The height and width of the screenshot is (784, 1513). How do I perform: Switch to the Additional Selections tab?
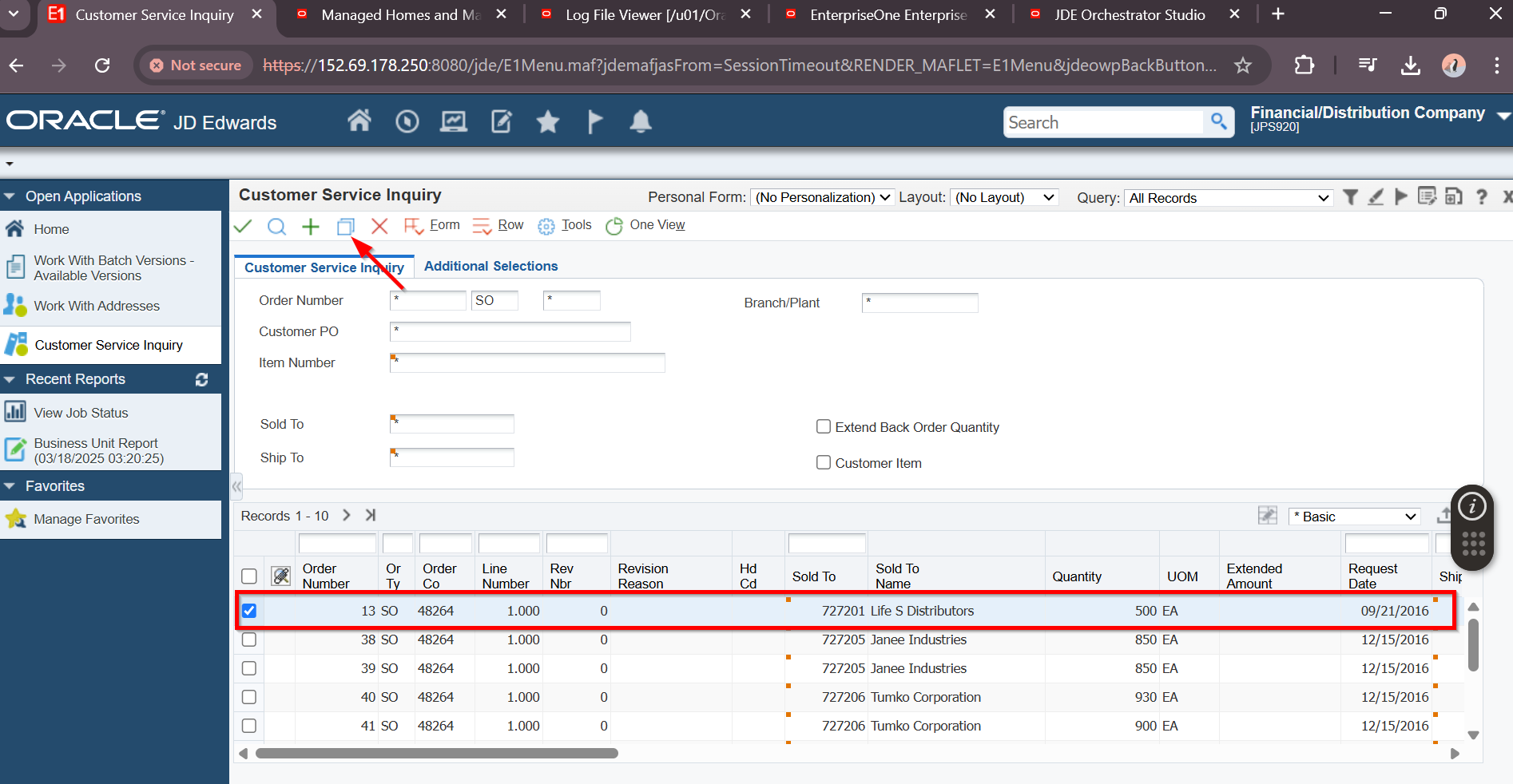point(490,267)
